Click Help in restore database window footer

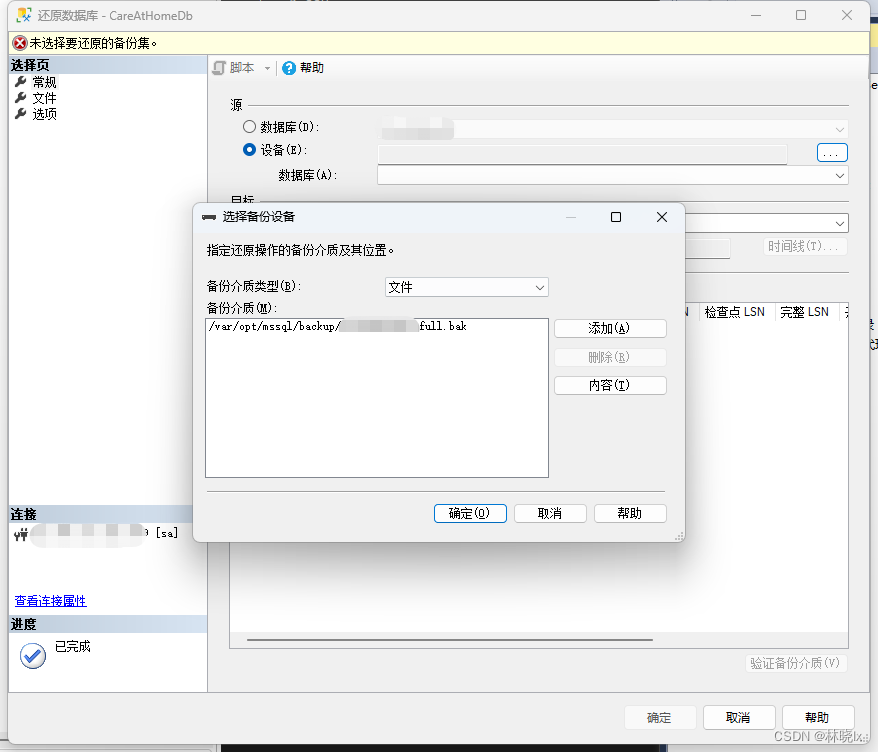pyautogui.click(x=818, y=717)
